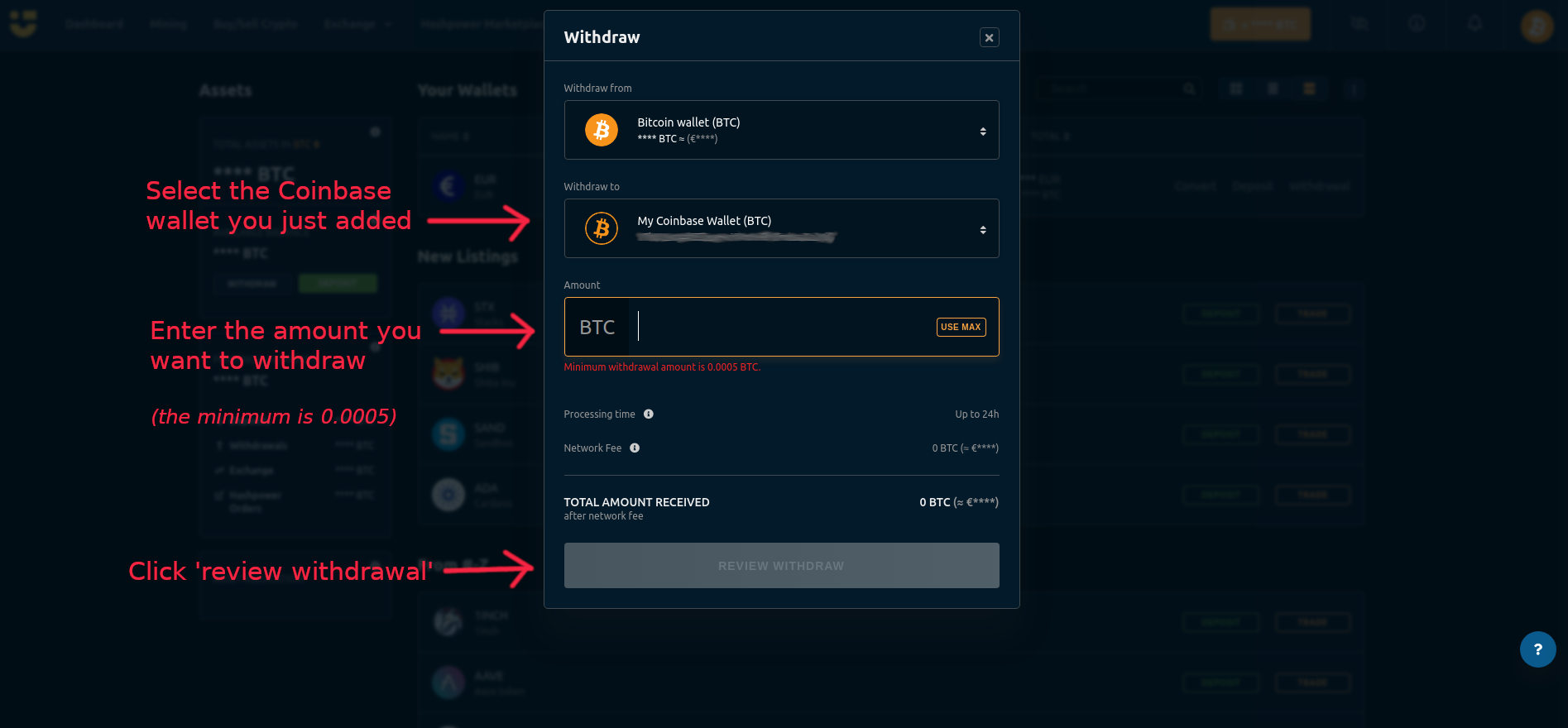
Task: Open the Dashboard menu item
Action: pos(94,24)
